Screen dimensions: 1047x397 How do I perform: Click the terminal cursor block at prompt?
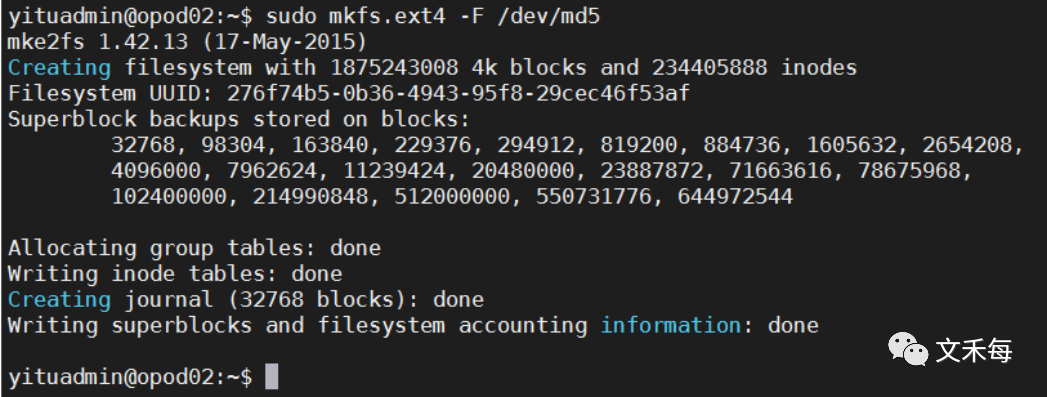pos(272,377)
